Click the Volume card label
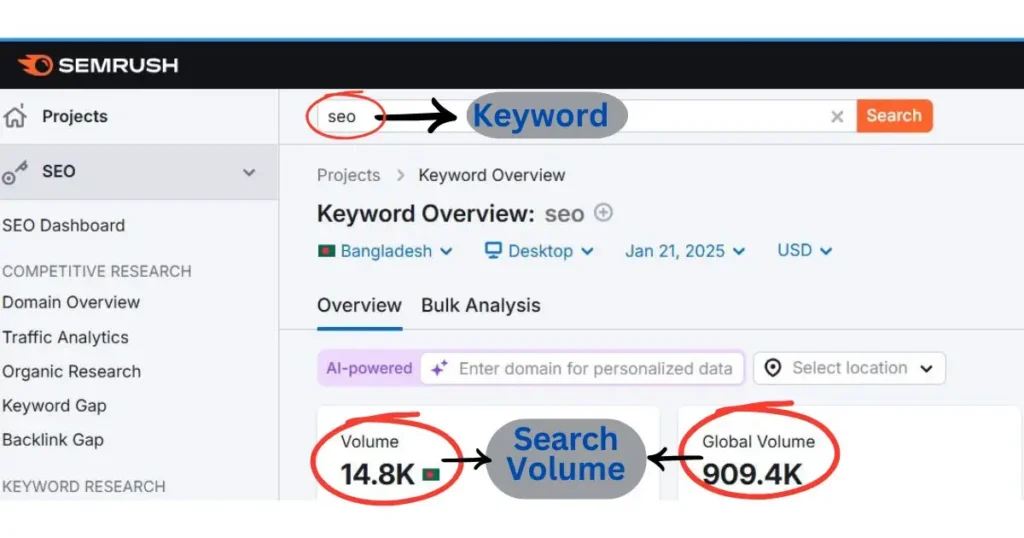Screen dimensions: 1024x538 click(x=369, y=441)
